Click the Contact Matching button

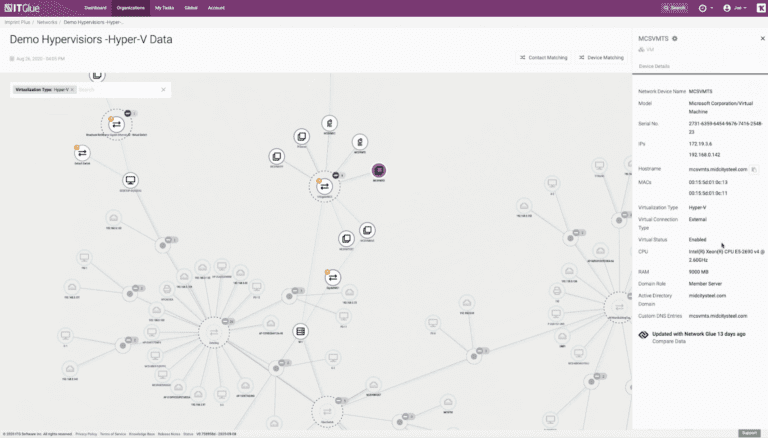[x=544, y=57]
